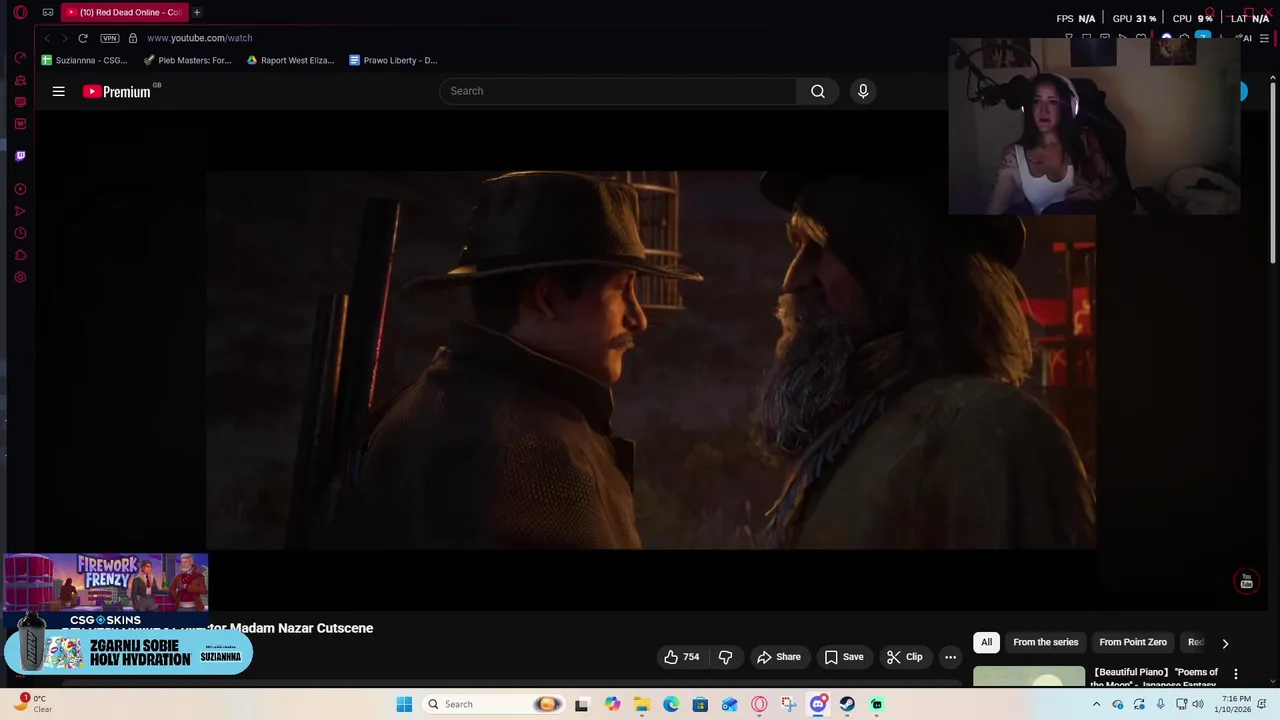
Task: Open the Opera GX menu logo
Action: 20,13
